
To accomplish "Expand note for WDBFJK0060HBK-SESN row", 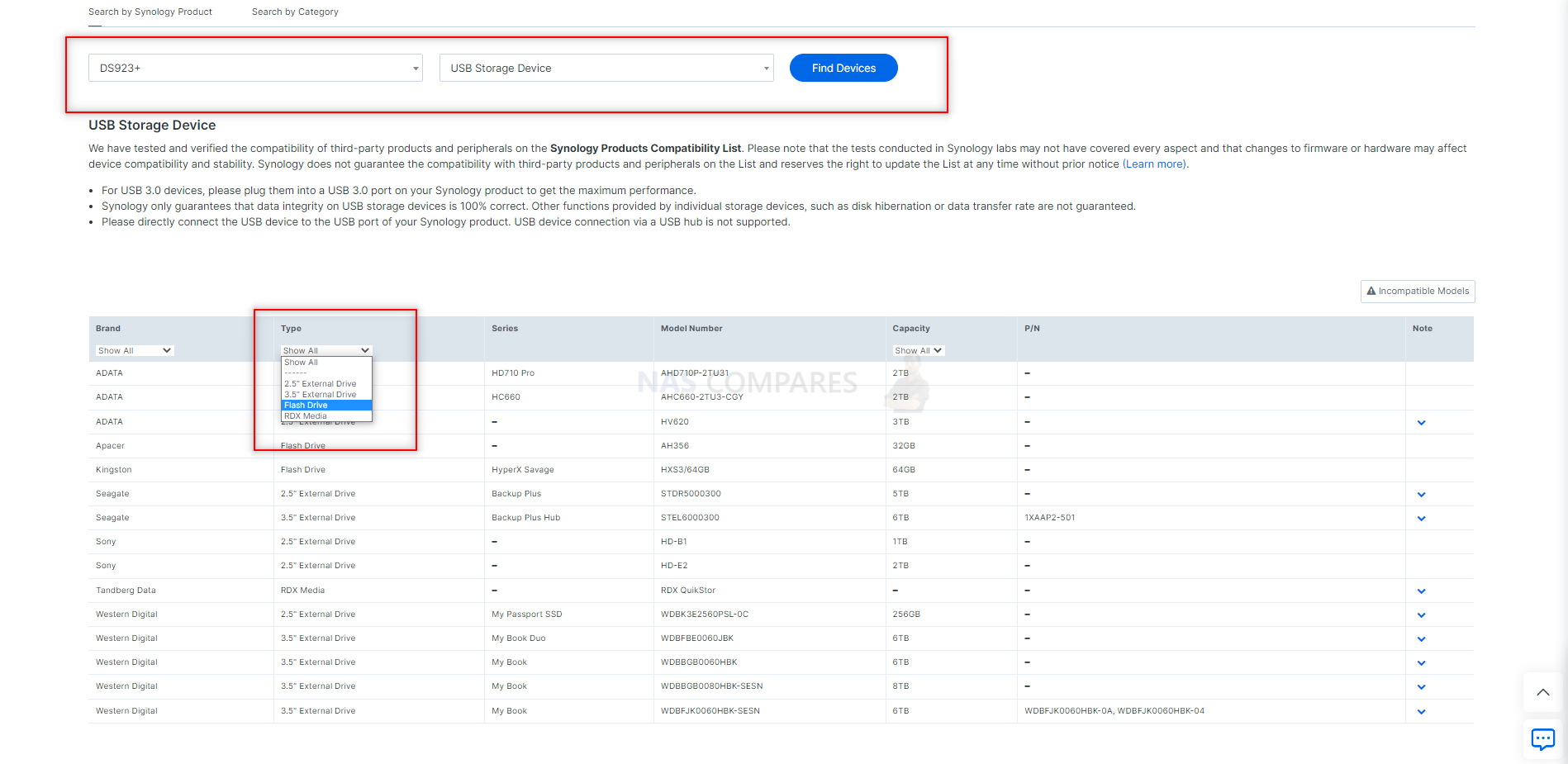I will pyautogui.click(x=1421, y=711).
